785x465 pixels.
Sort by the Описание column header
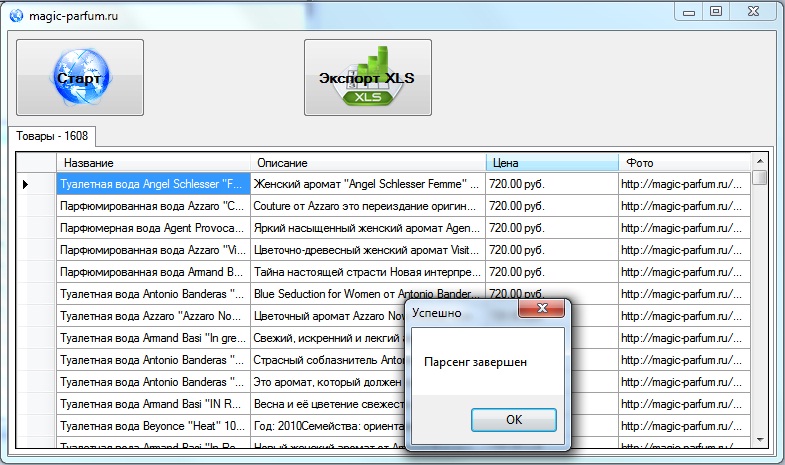(368, 163)
